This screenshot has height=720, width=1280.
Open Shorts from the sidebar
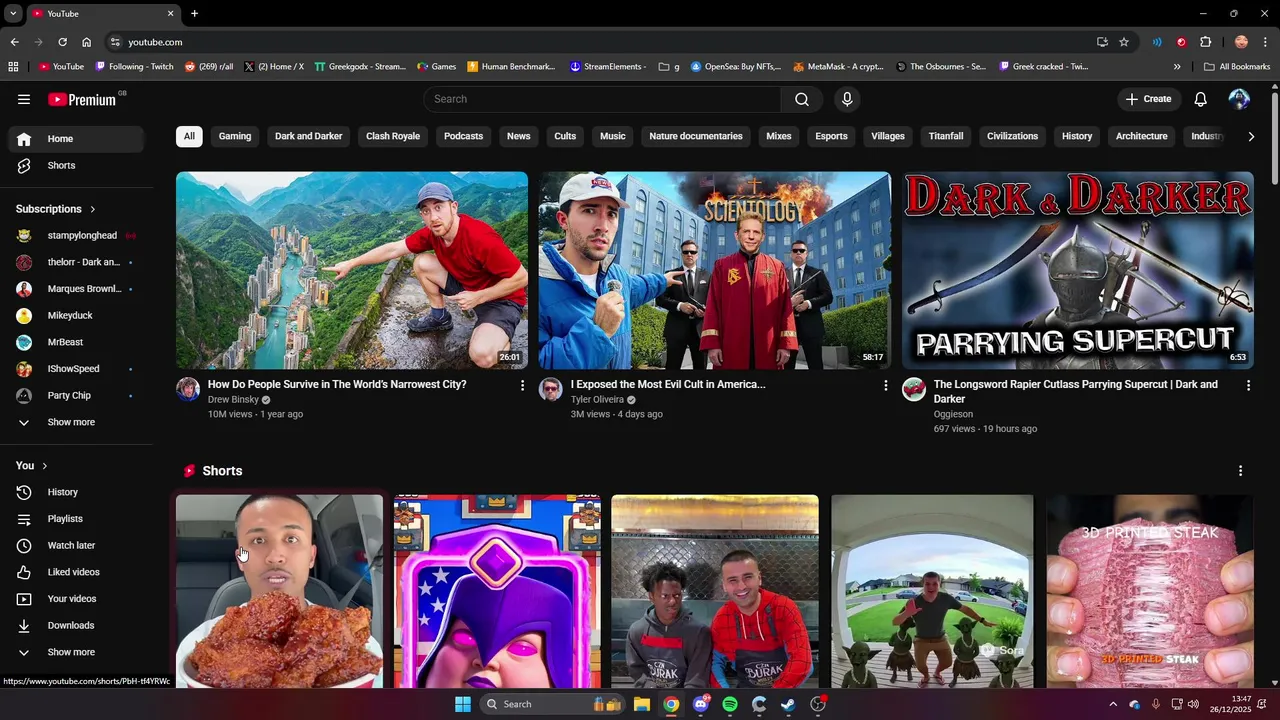[76, 165]
